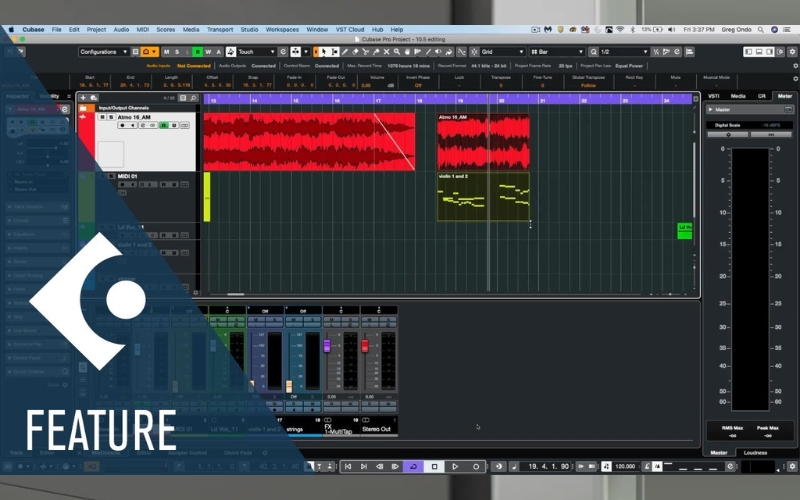
Task: Open the MIDI menu
Action: pos(142,30)
